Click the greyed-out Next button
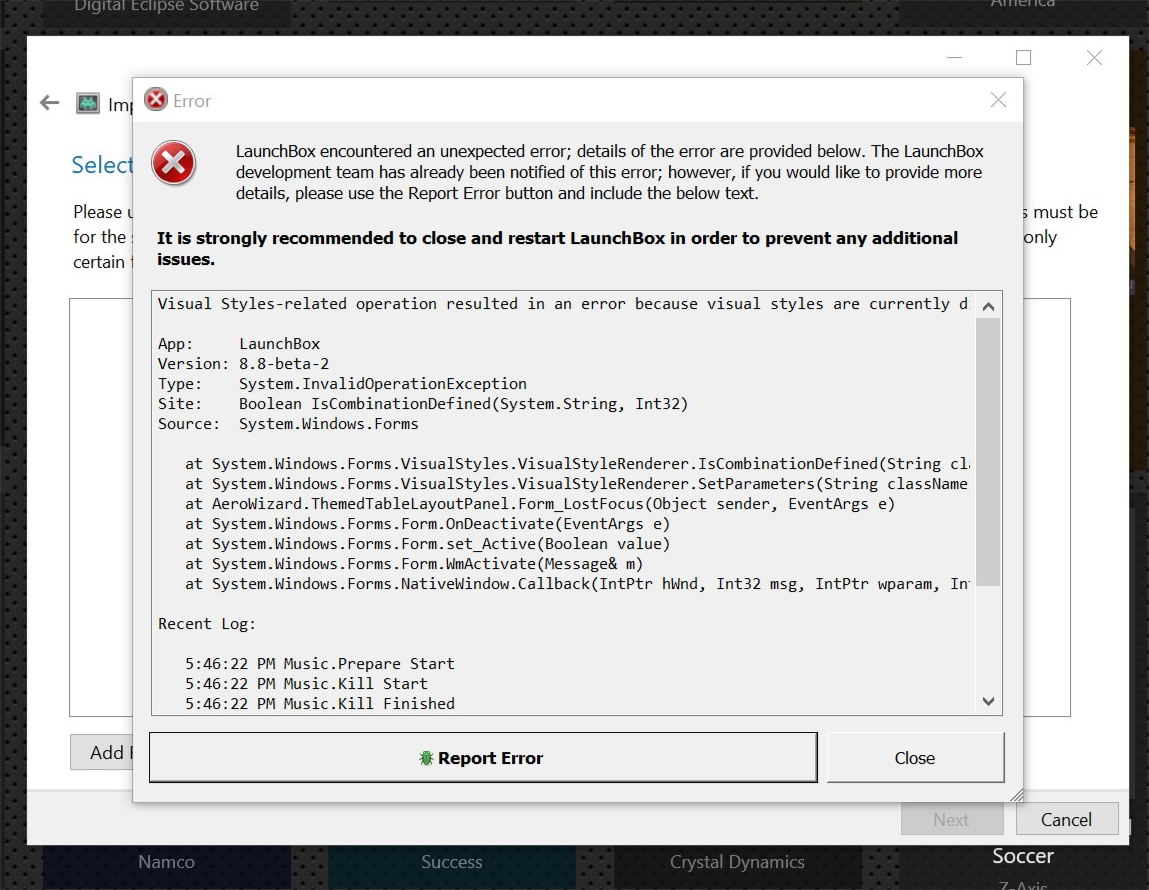Image resolution: width=1149 pixels, height=890 pixels. 951,819
